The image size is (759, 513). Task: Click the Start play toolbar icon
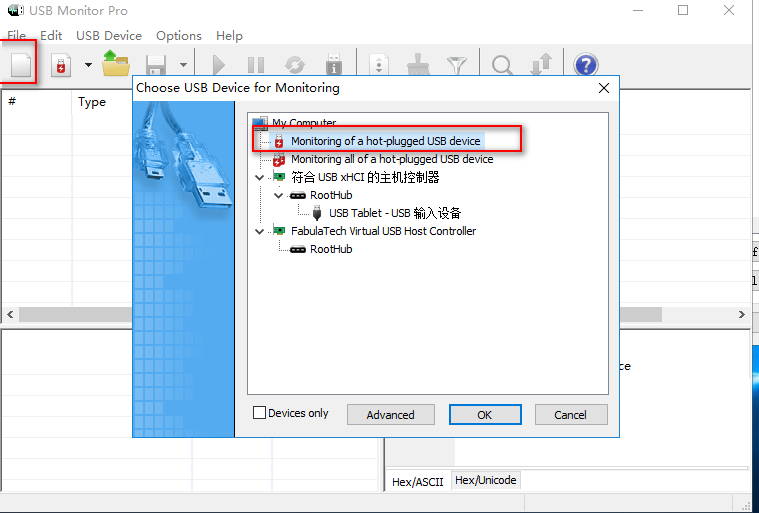219,65
